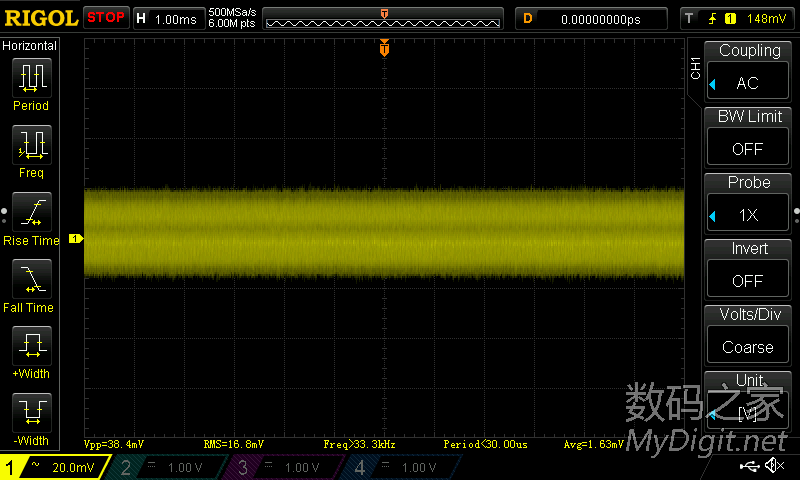The image size is (800, 480).
Task: Toggle the muted sound speaker icon
Action: (x=774, y=465)
